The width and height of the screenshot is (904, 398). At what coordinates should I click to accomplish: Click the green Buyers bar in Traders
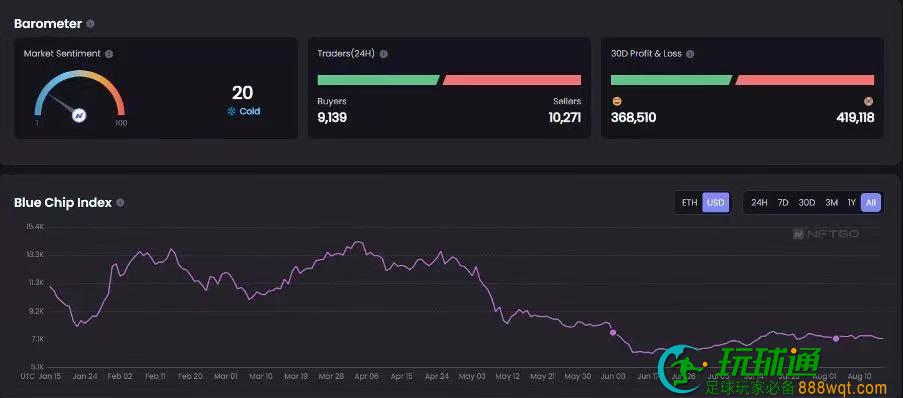click(379, 80)
